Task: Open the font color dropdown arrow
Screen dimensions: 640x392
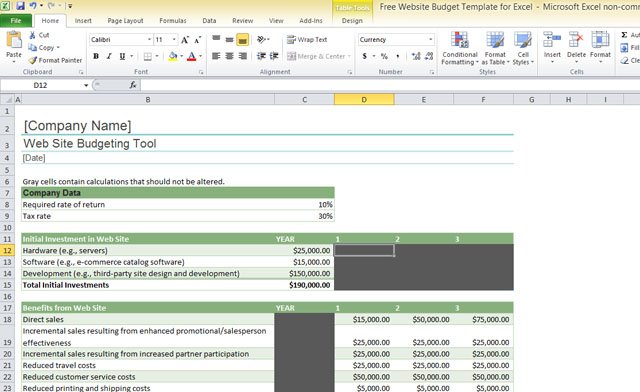Action: coord(200,56)
